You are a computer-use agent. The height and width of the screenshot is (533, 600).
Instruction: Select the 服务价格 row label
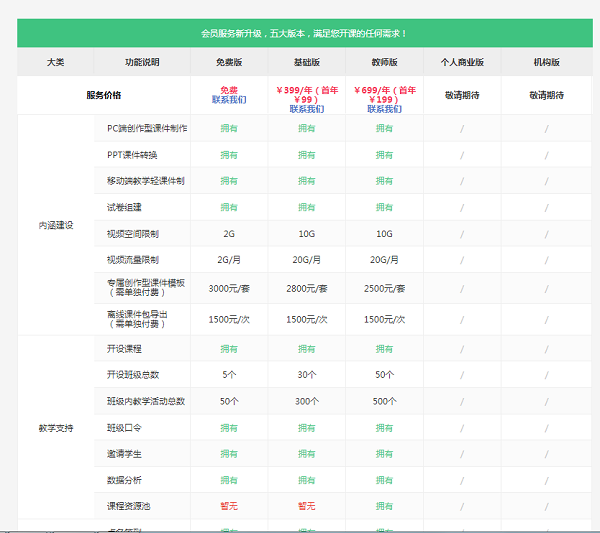104,95
